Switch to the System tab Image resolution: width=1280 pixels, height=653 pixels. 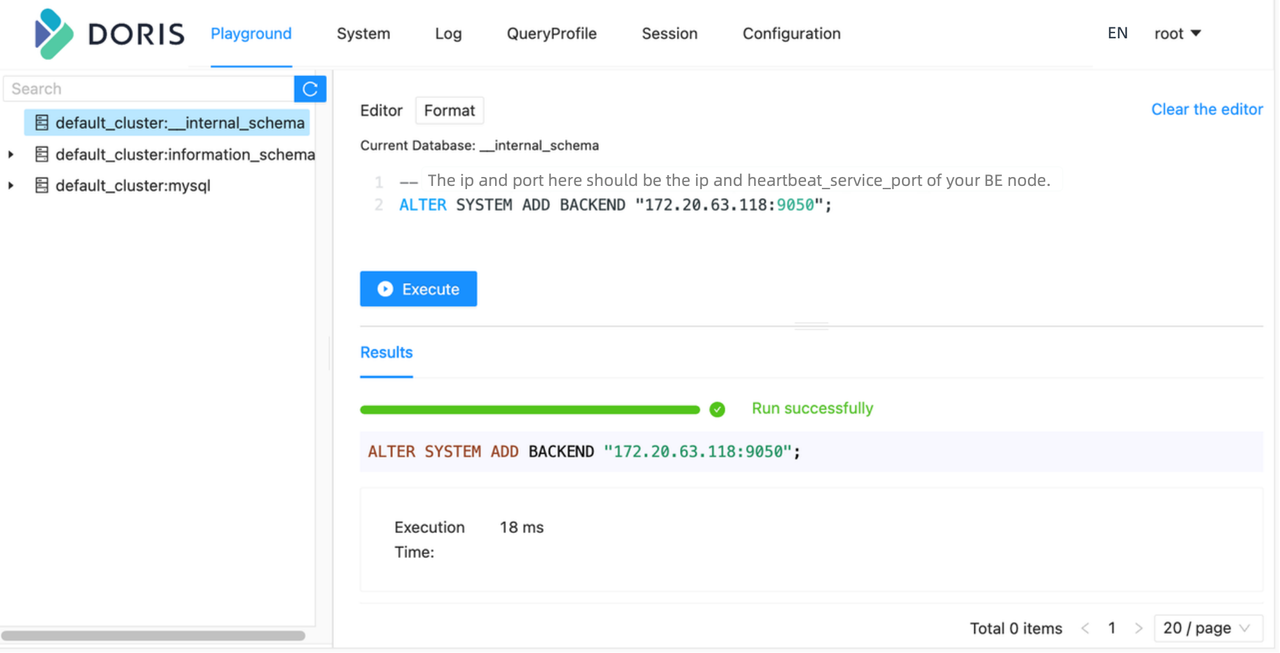[363, 33]
